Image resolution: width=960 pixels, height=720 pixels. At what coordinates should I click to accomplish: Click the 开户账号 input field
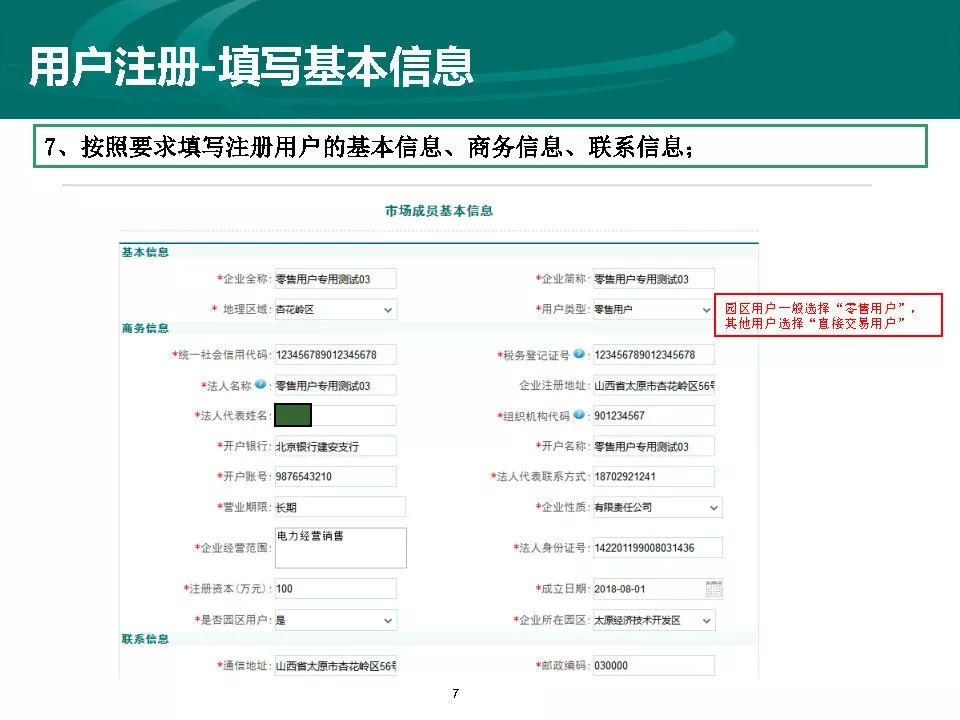(x=334, y=477)
